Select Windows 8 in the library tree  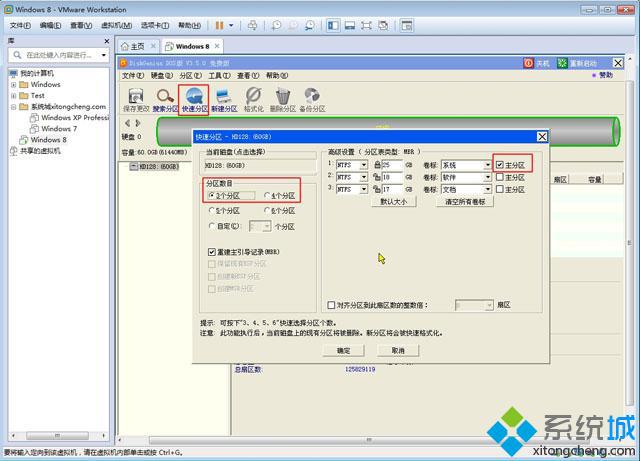[49, 140]
